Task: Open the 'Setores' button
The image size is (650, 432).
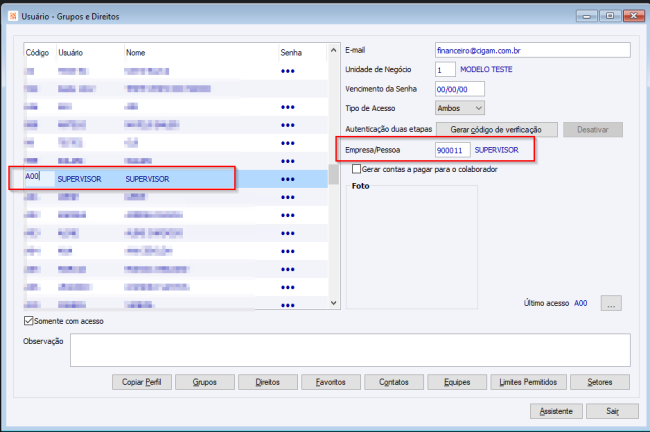Action: pyautogui.click(x=600, y=382)
